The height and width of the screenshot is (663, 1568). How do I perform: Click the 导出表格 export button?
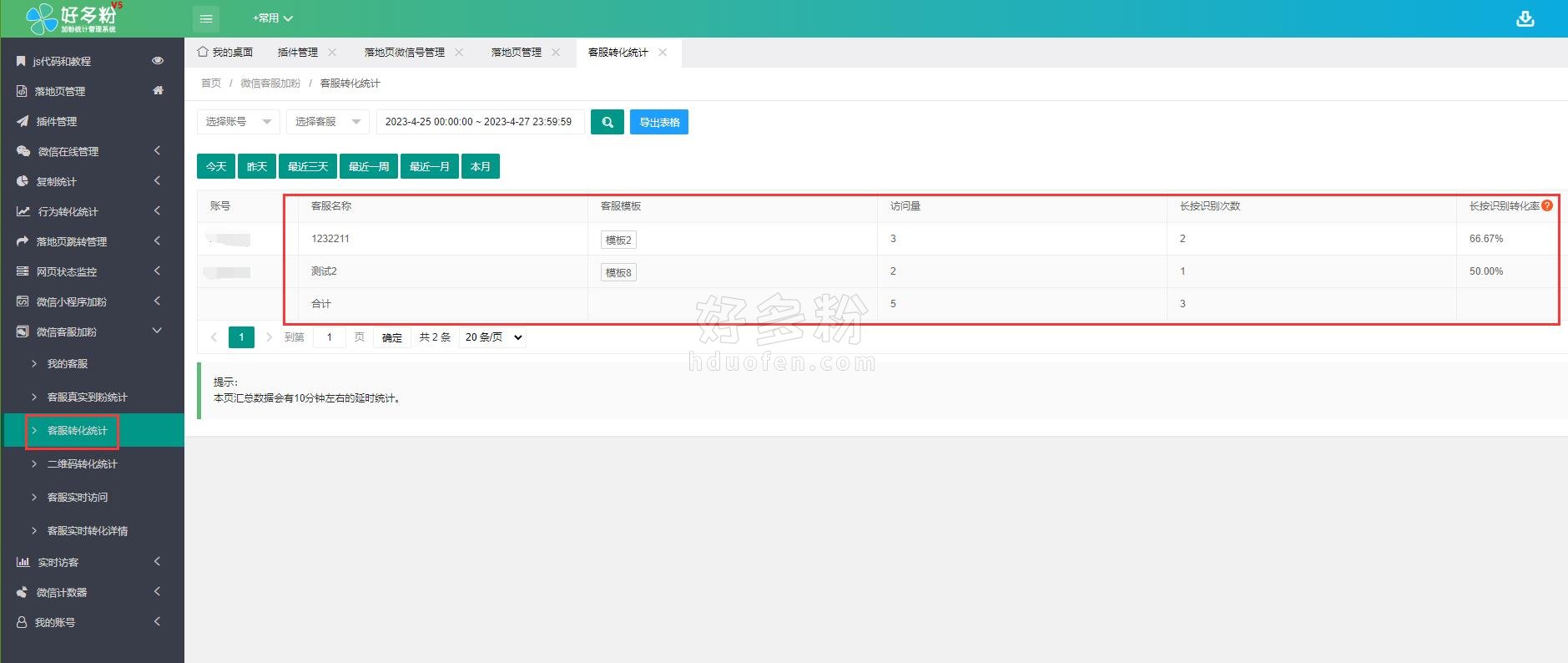point(658,122)
